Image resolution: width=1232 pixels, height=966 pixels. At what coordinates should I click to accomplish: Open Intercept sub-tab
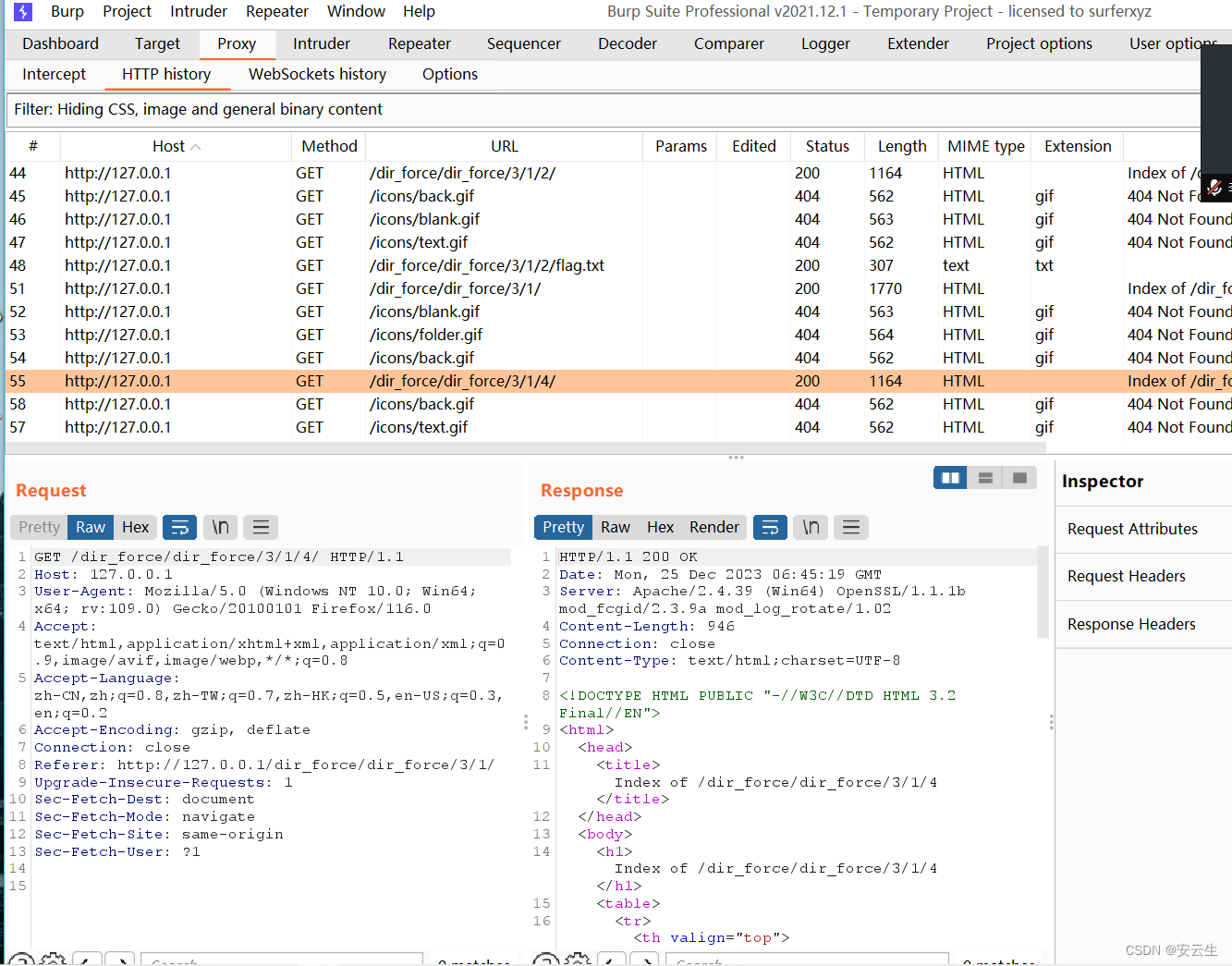coord(54,74)
